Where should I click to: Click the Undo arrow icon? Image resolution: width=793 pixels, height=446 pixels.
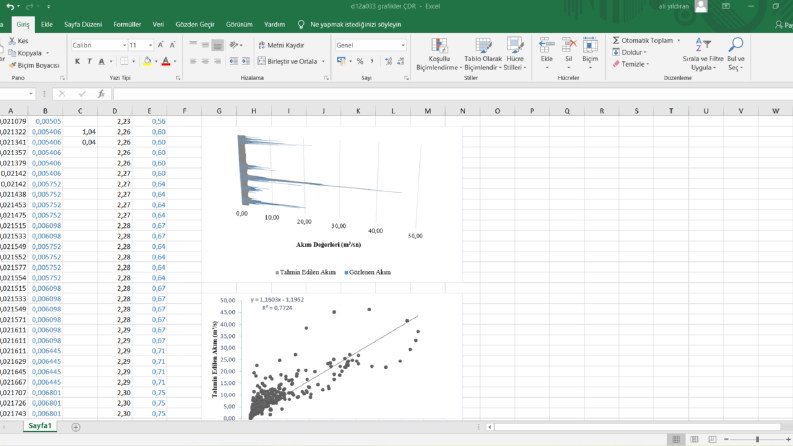(10, 7)
